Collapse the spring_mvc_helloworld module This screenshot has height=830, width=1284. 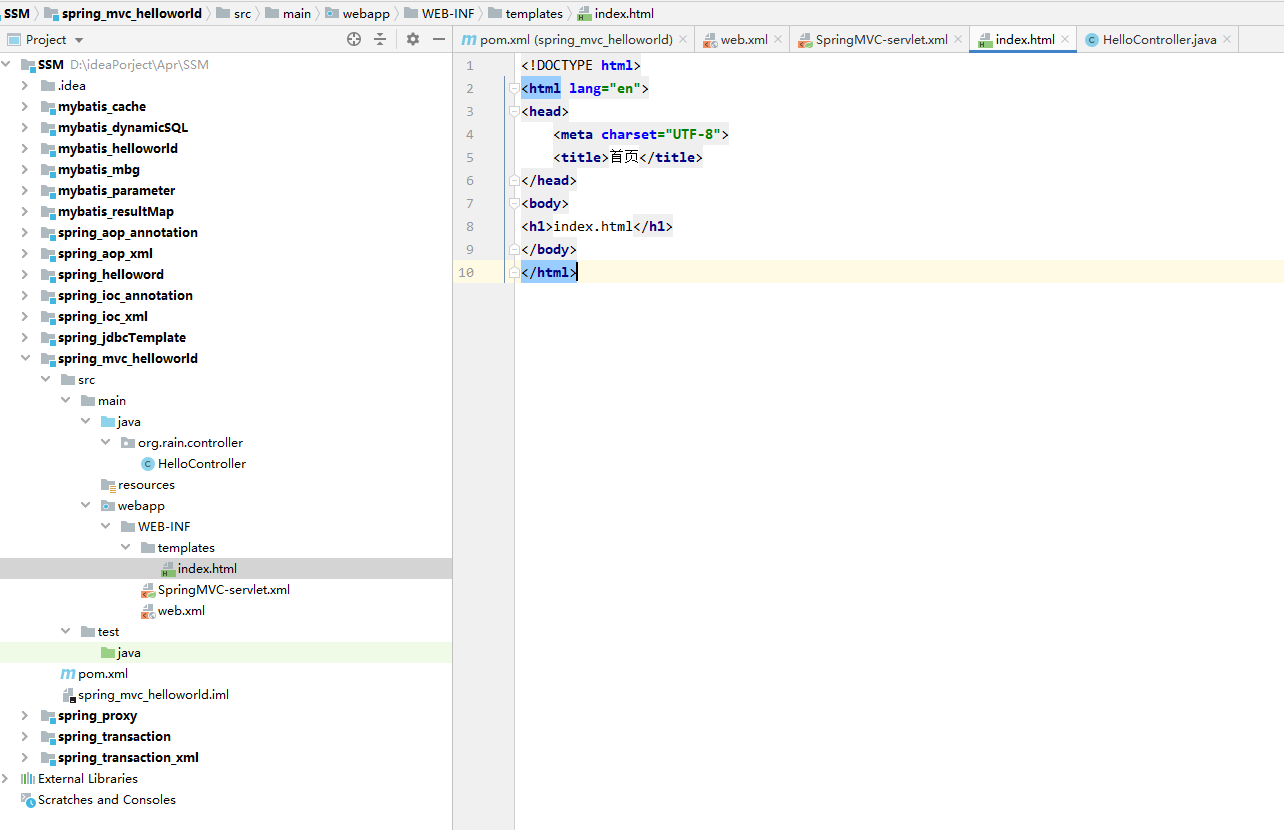pos(25,358)
